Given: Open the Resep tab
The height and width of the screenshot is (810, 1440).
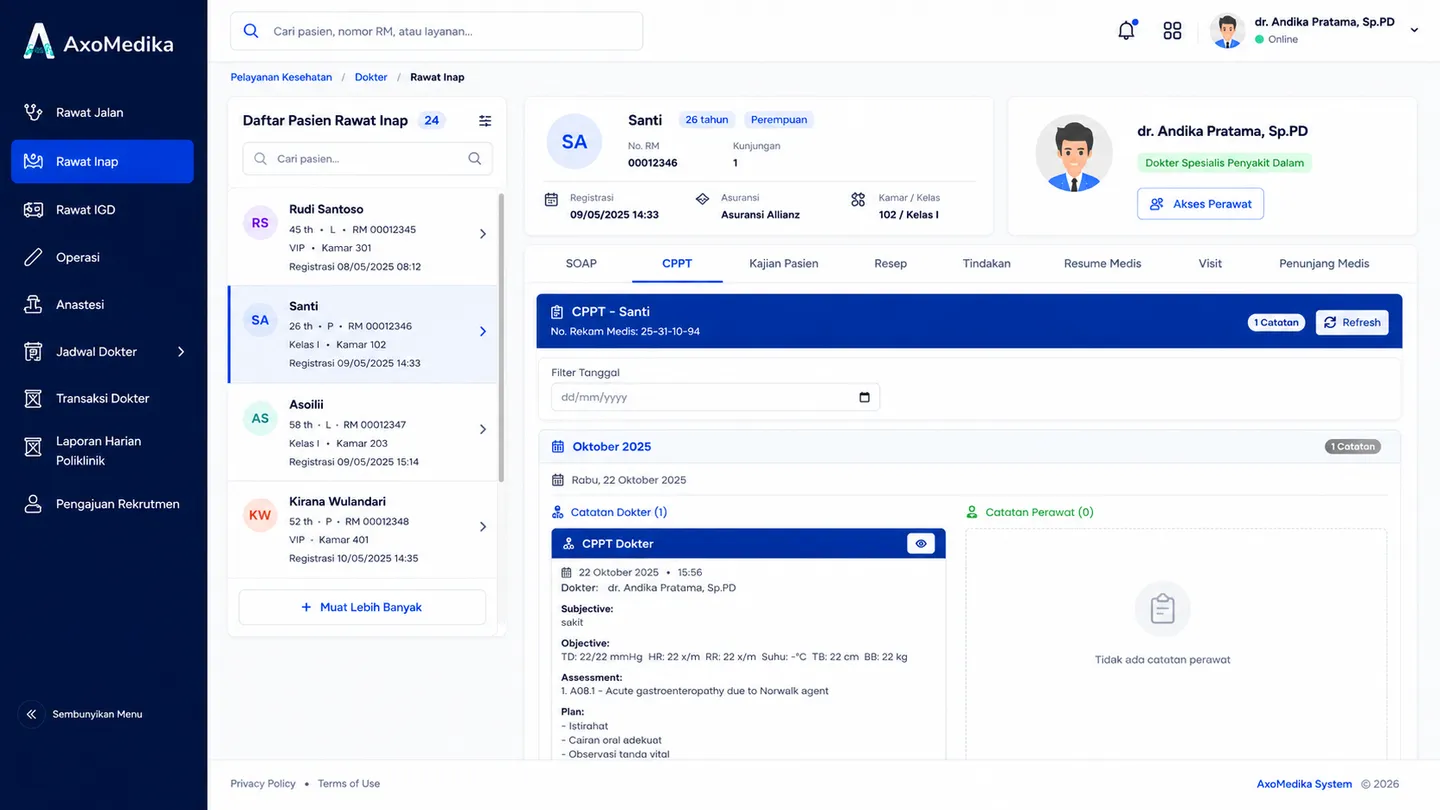Looking at the screenshot, I should 890,264.
